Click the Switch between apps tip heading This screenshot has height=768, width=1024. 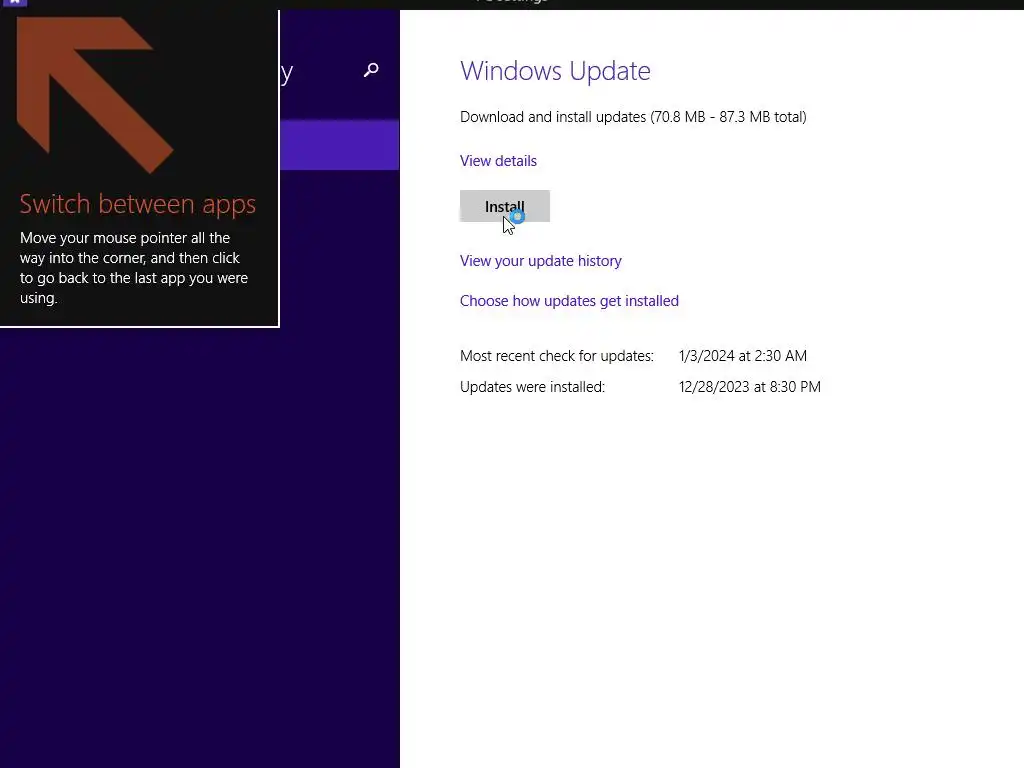pyautogui.click(x=138, y=204)
